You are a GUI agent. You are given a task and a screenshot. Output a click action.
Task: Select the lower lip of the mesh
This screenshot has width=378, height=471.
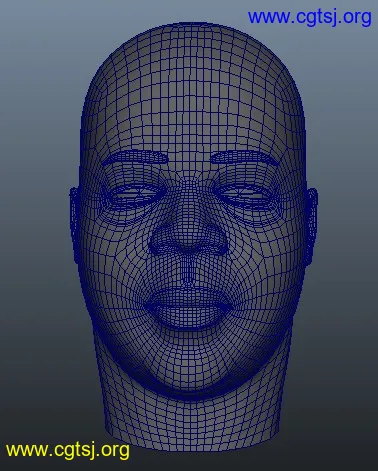click(189, 316)
